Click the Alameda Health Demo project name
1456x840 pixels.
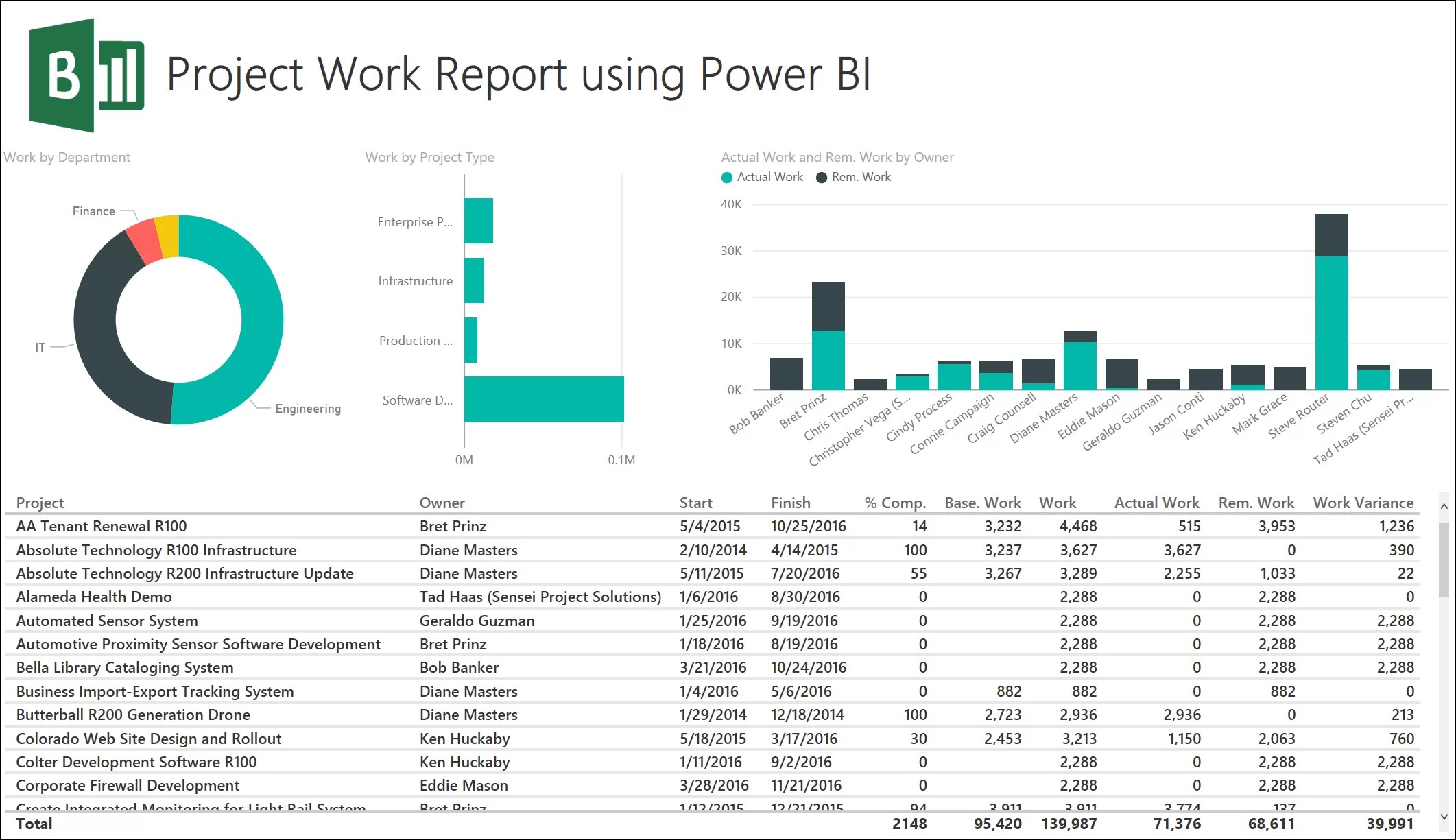click(x=95, y=597)
